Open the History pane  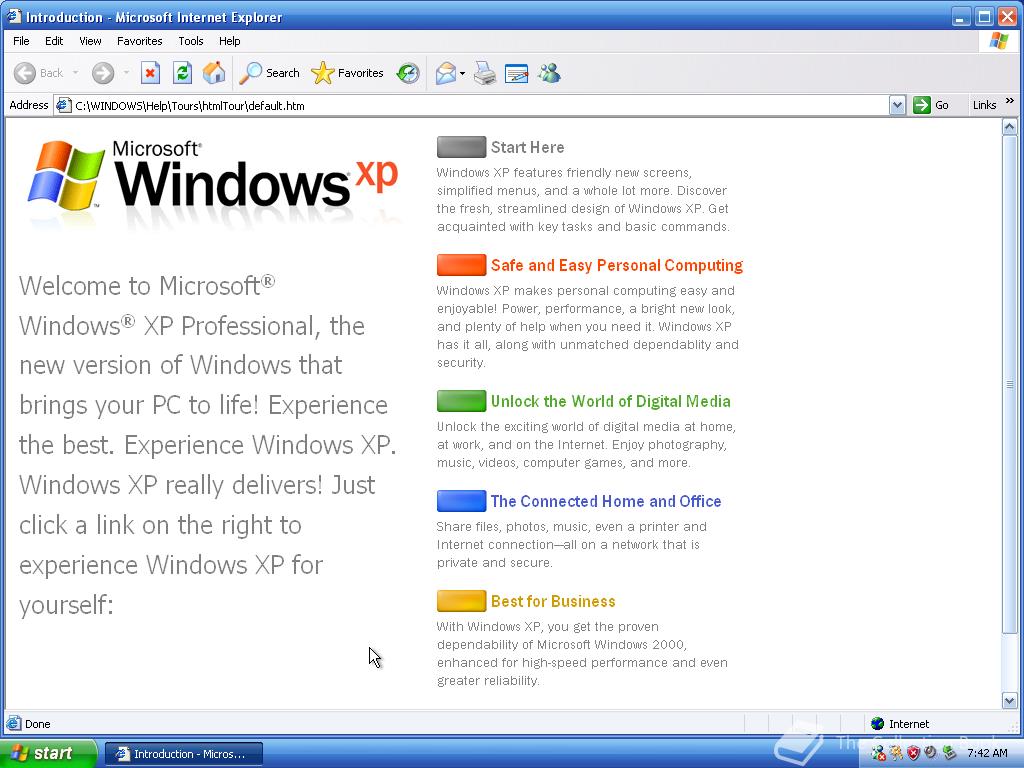[x=408, y=73]
